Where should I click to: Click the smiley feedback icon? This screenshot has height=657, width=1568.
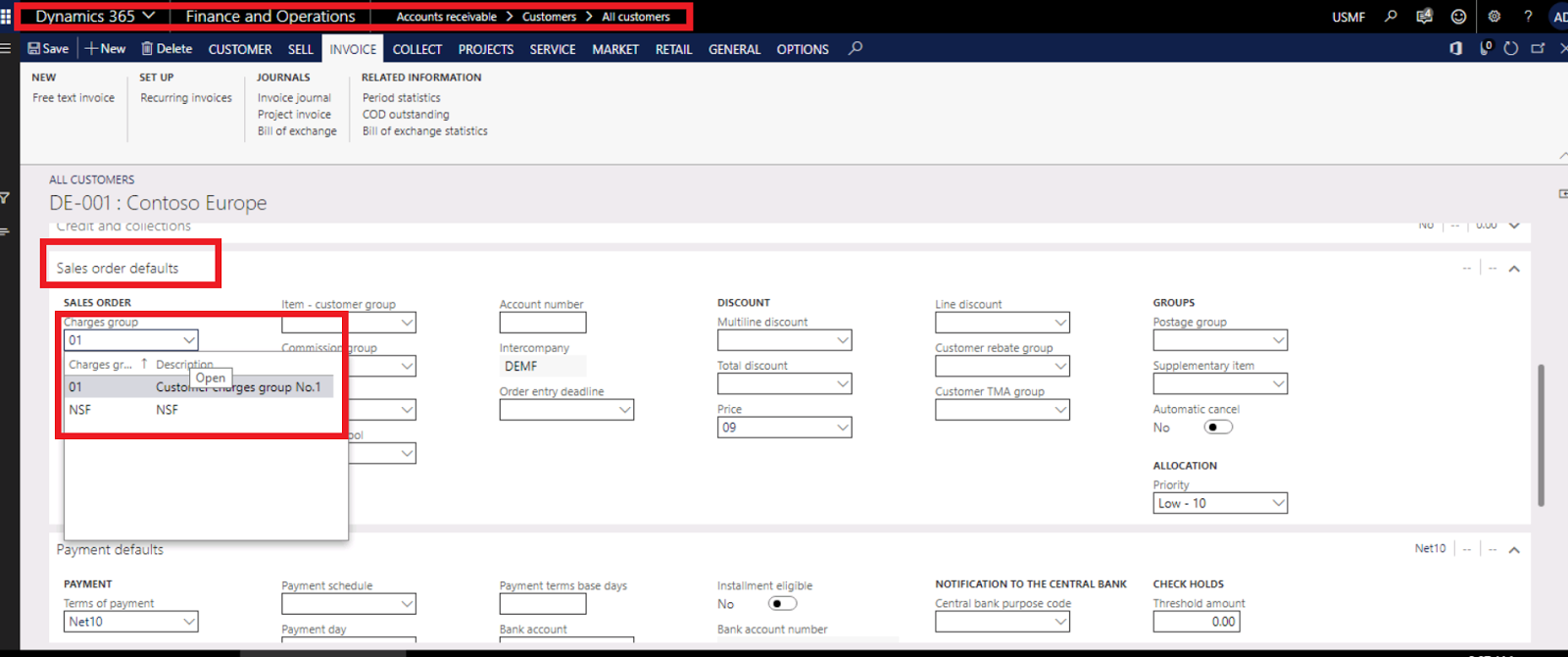pyautogui.click(x=1458, y=17)
